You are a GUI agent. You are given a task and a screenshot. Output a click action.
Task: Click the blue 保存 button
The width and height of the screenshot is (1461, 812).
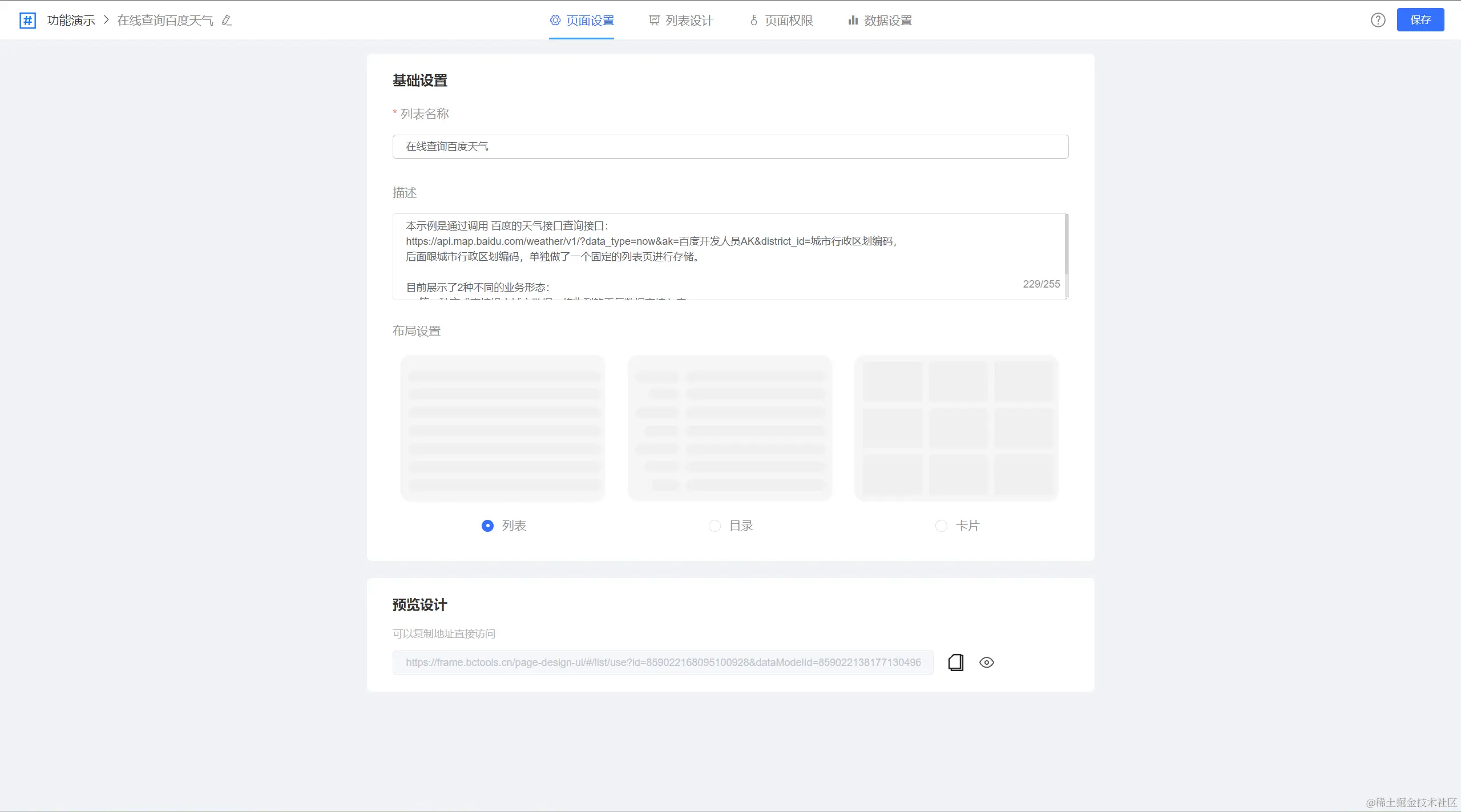click(1420, 20)
